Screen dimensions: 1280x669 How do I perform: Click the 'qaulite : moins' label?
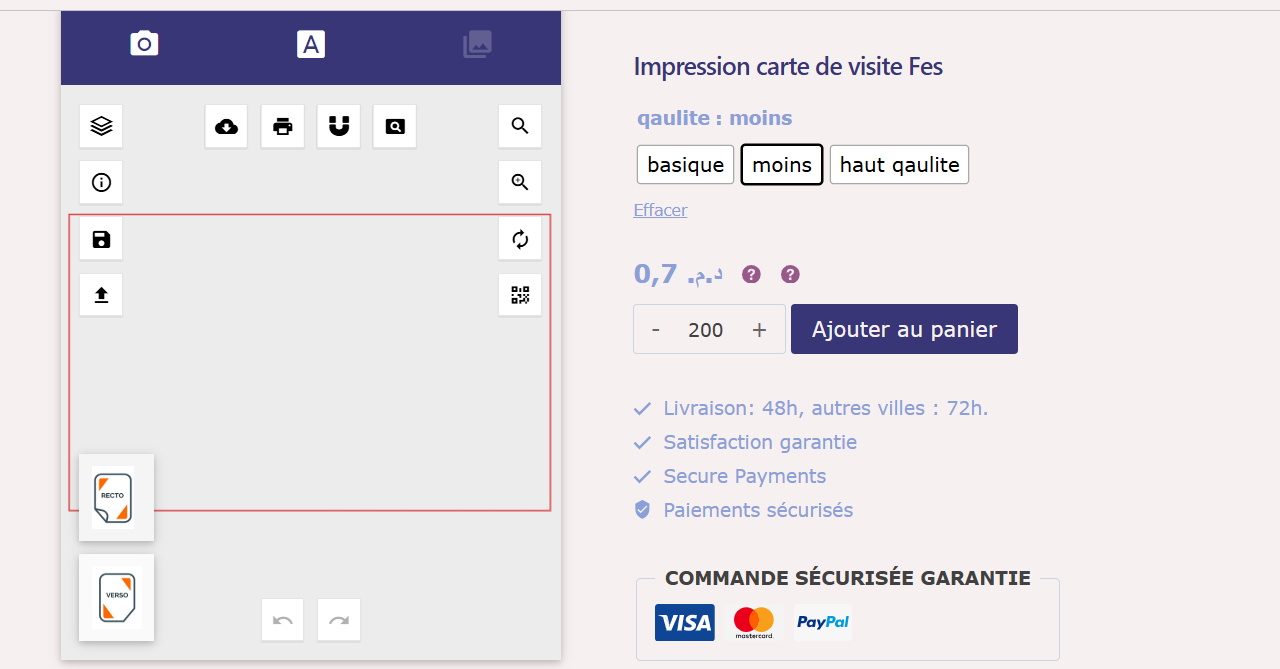click(x=715, y=118)
